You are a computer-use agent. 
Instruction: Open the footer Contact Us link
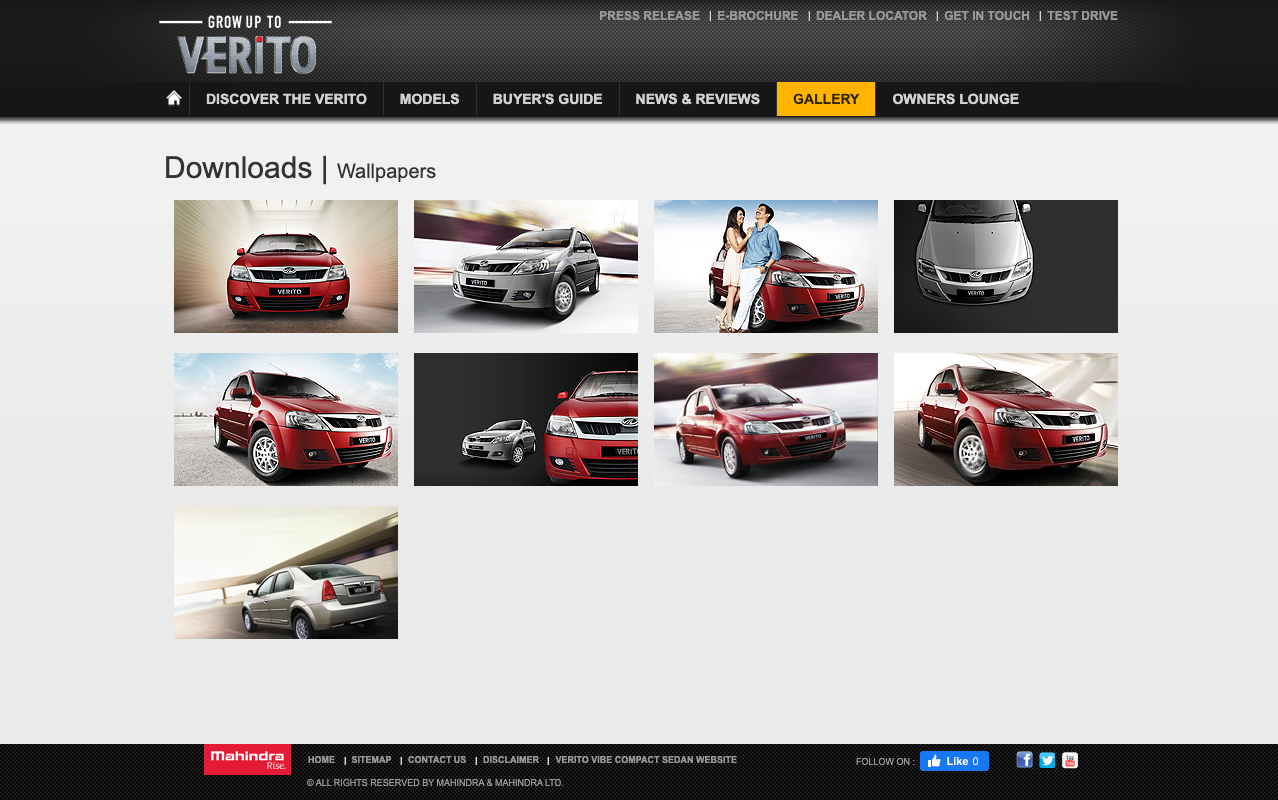(437, 760)
